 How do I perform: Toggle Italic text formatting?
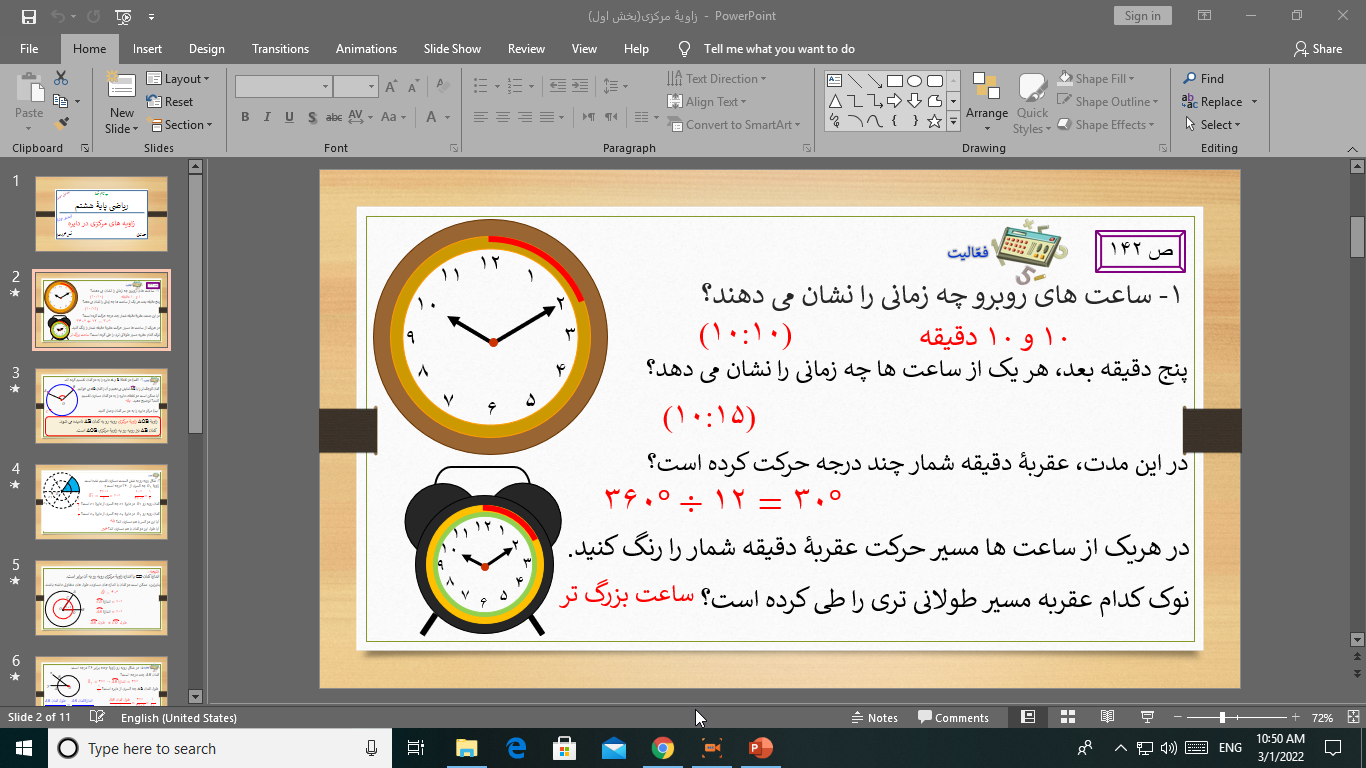pos(267,117)
